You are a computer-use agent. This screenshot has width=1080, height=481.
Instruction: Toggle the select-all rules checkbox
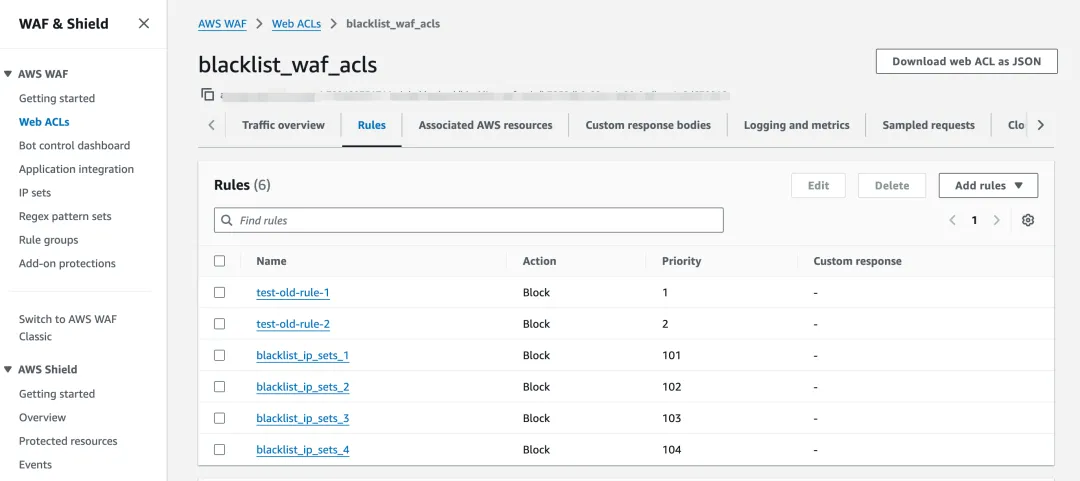point(220,261)
